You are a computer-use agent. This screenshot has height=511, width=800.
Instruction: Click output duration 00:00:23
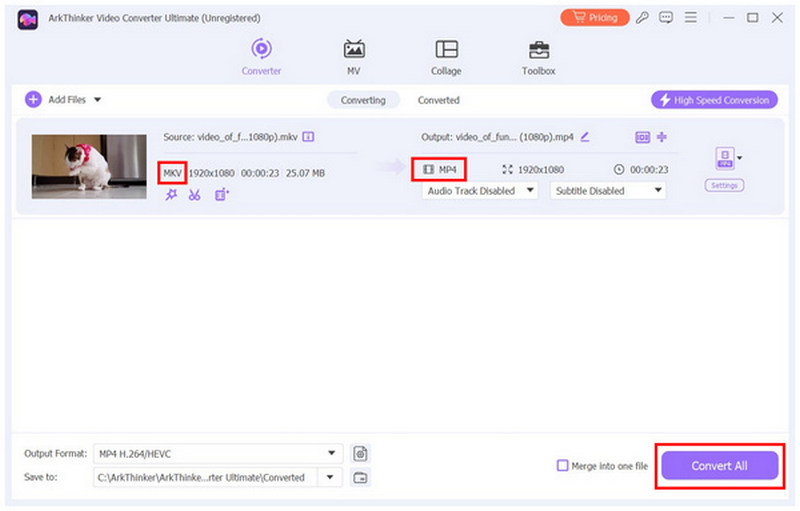[x=649, y=169]
